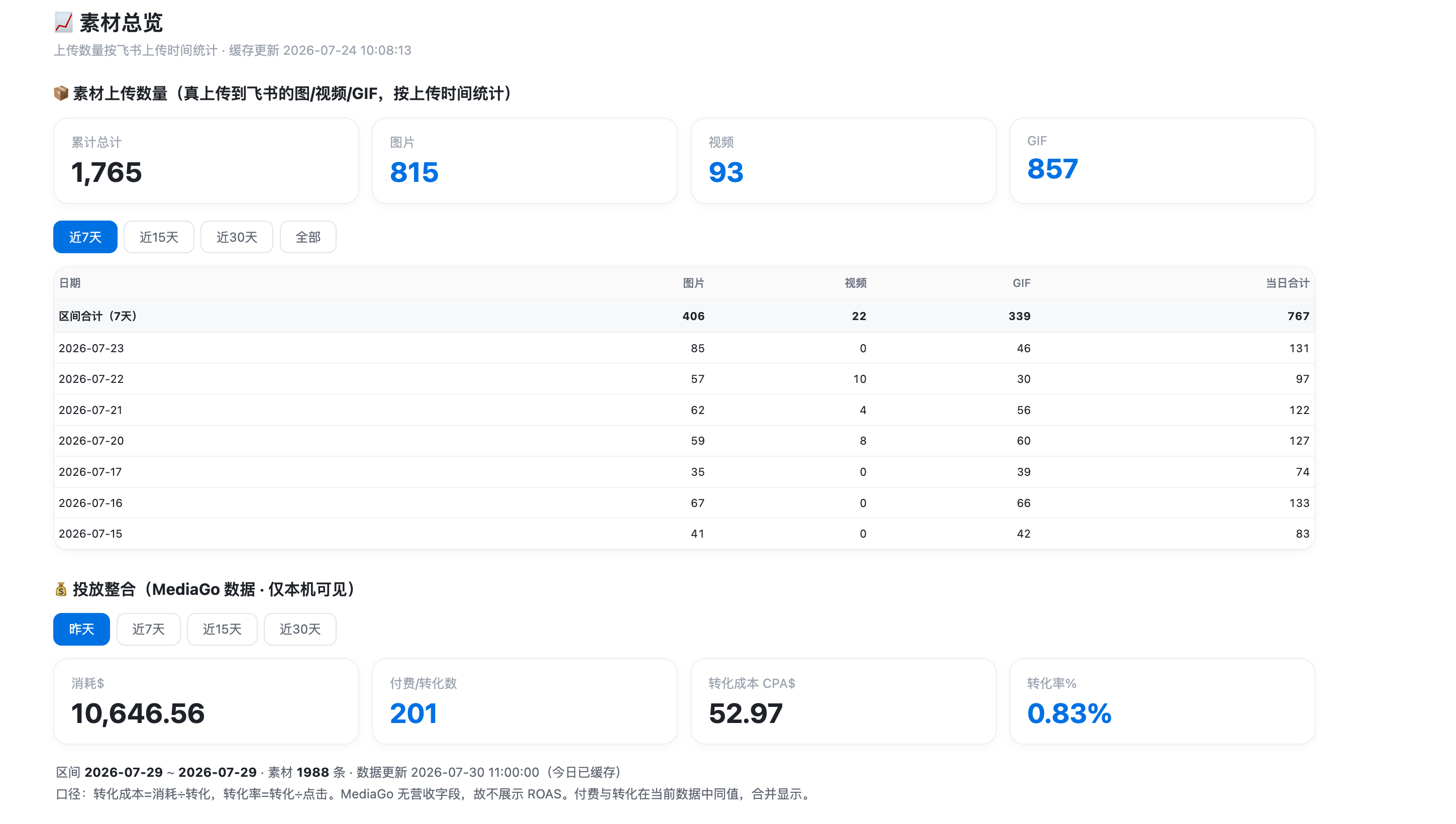Select the 近7天 upload filter
Image resolution: width=1456 pixels, height=824 pixels.
click(85, 237)
